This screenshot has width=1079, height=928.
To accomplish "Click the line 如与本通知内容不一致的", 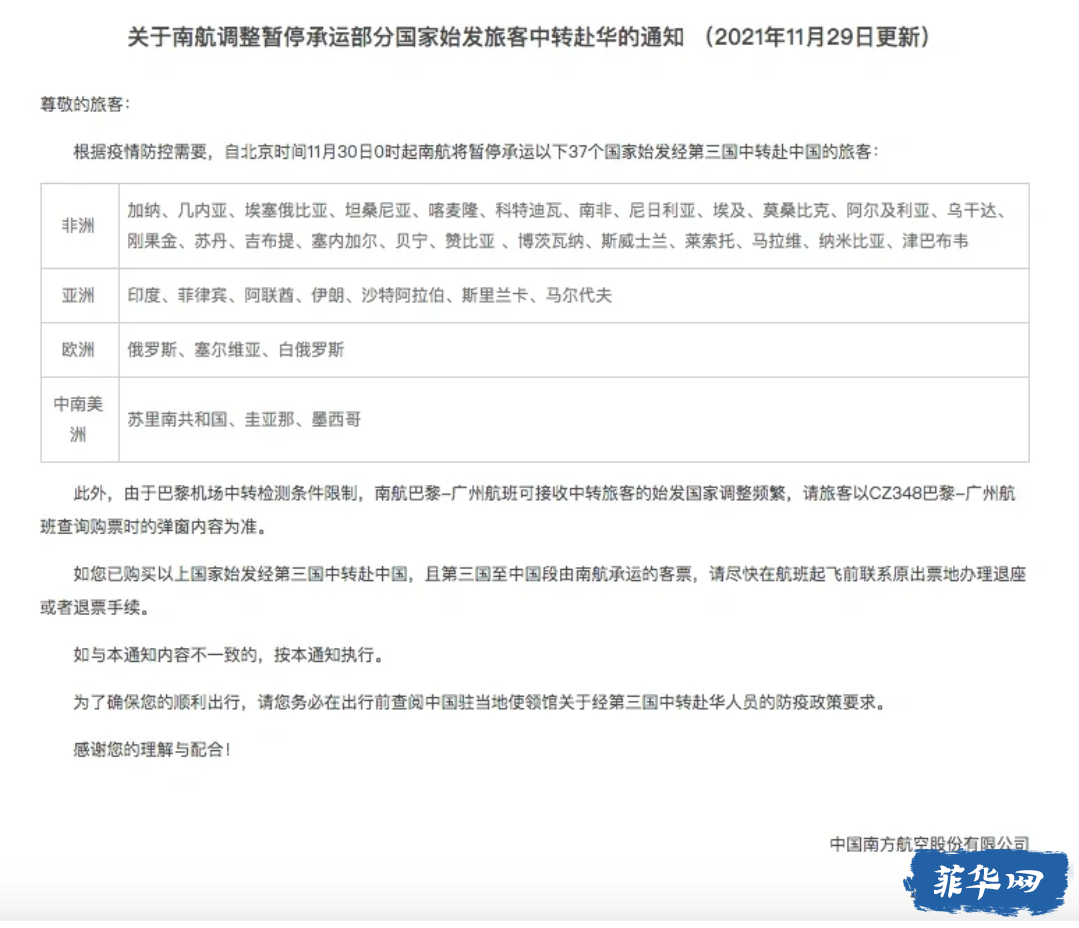I will click(x=228, y=654).
